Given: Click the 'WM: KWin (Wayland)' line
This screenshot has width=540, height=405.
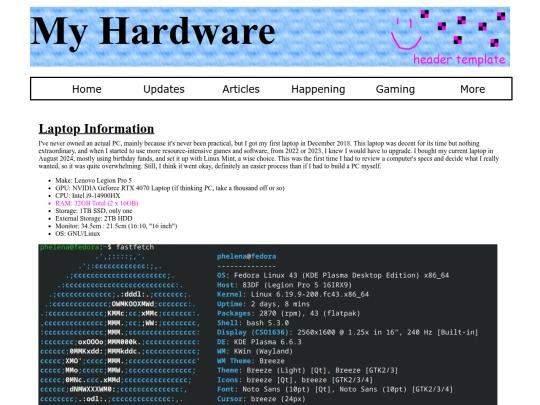Looking at the screenshot, I should [255, 352].
